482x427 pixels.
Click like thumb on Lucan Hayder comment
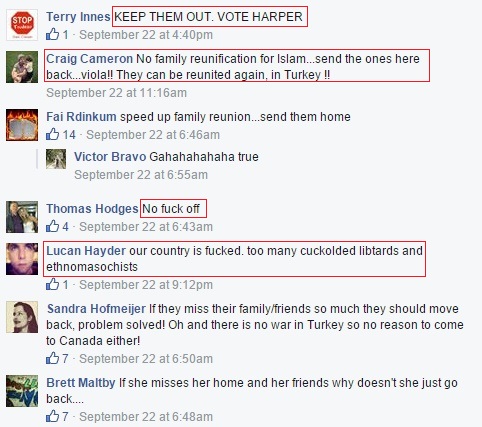(52, 284)
